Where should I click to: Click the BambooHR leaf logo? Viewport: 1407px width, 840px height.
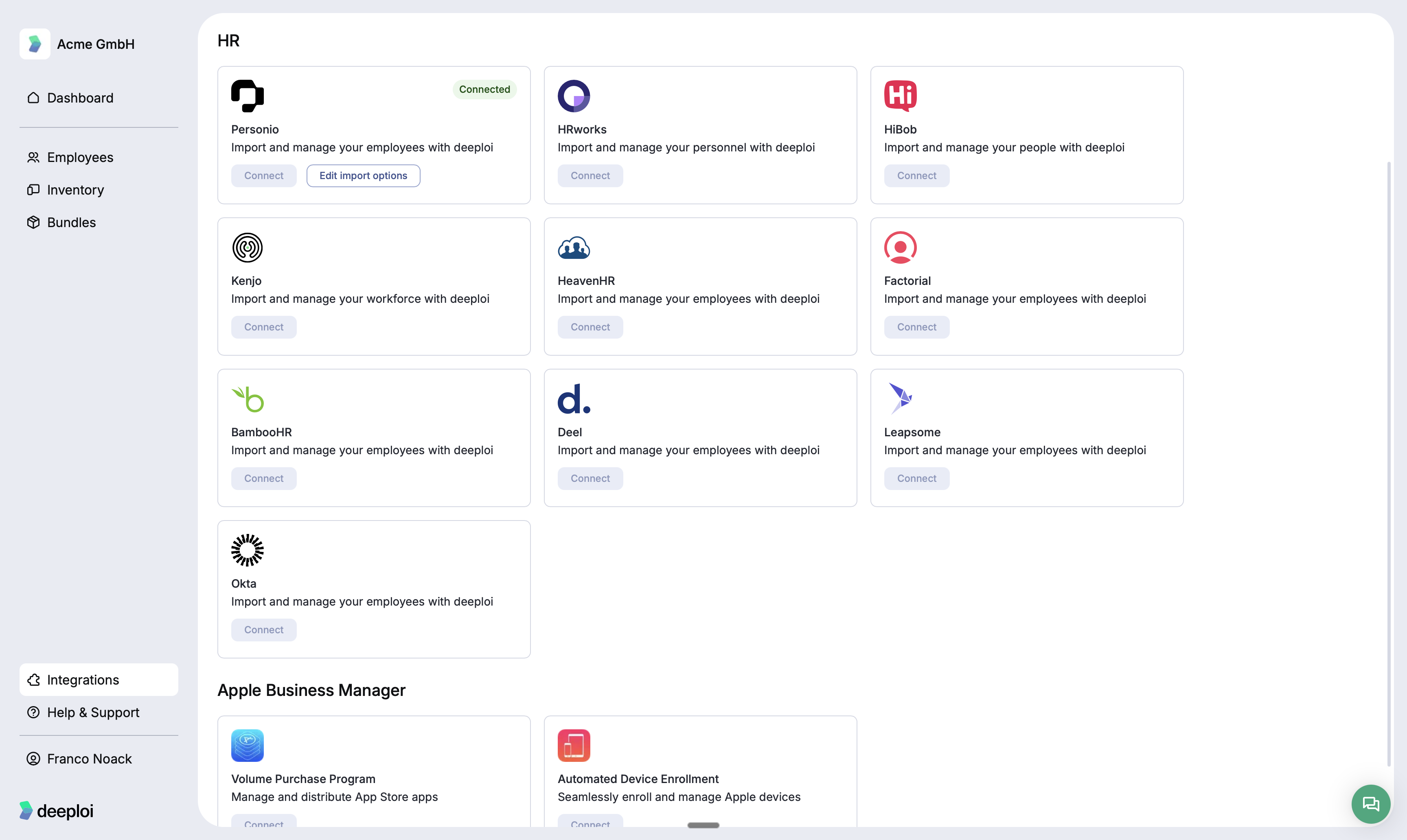point(248,399)
